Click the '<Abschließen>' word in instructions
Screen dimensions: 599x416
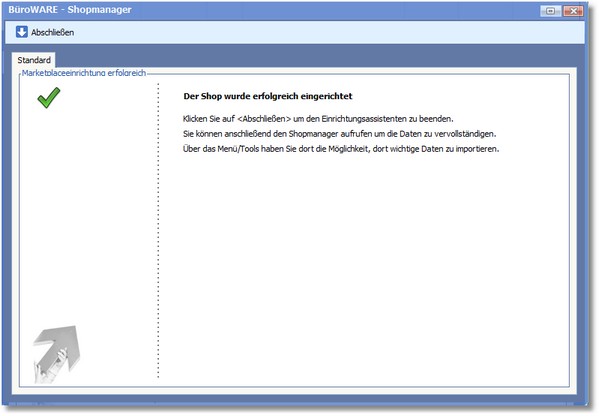tap(264, 119)
